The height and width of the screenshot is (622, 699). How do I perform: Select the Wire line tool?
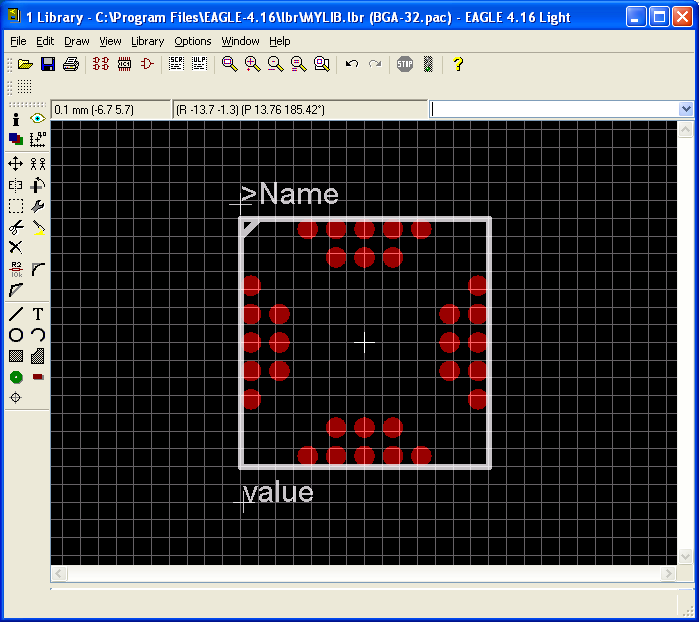(x=16, y=314)
